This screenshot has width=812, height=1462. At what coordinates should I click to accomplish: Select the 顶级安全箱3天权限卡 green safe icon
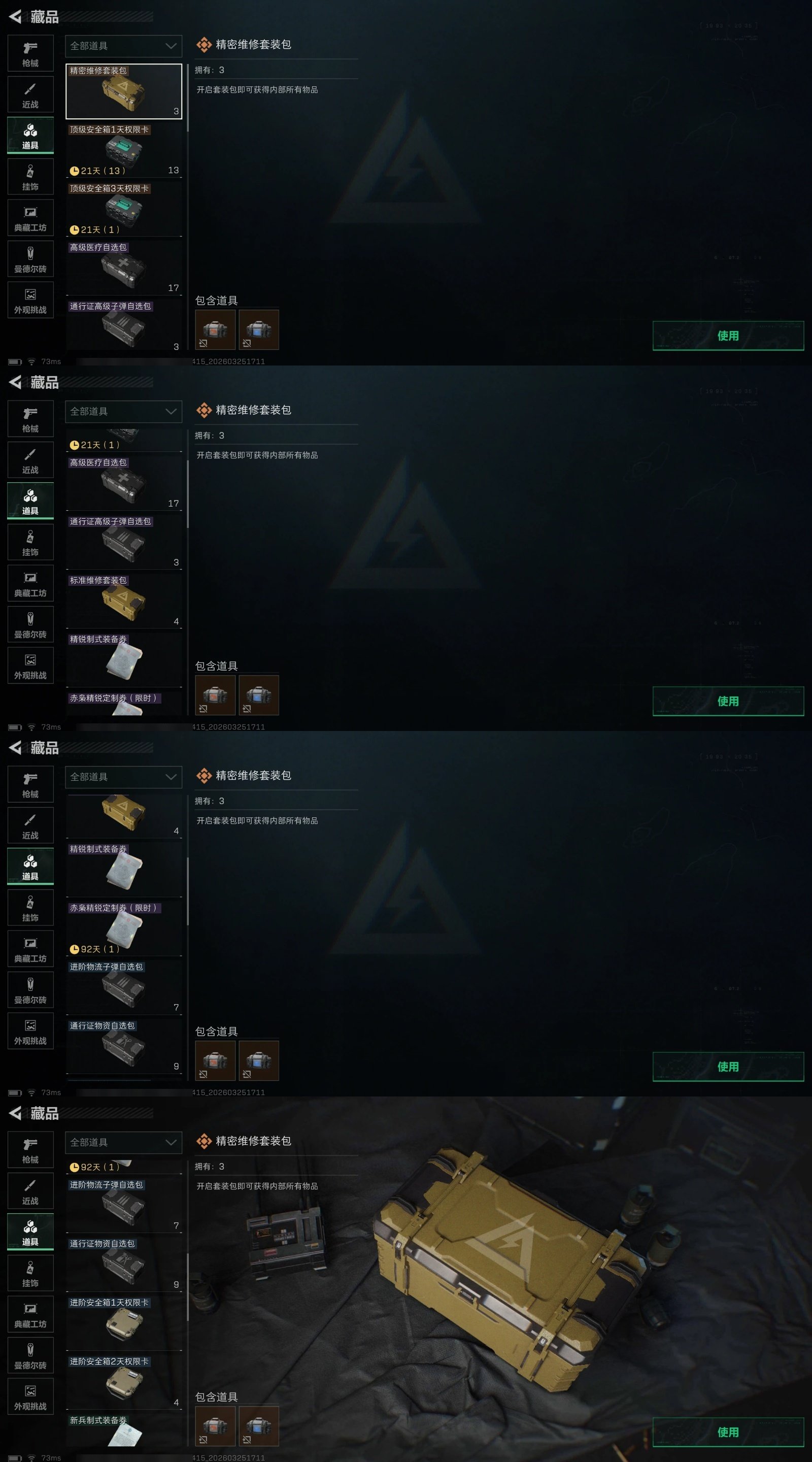(124, 209)
